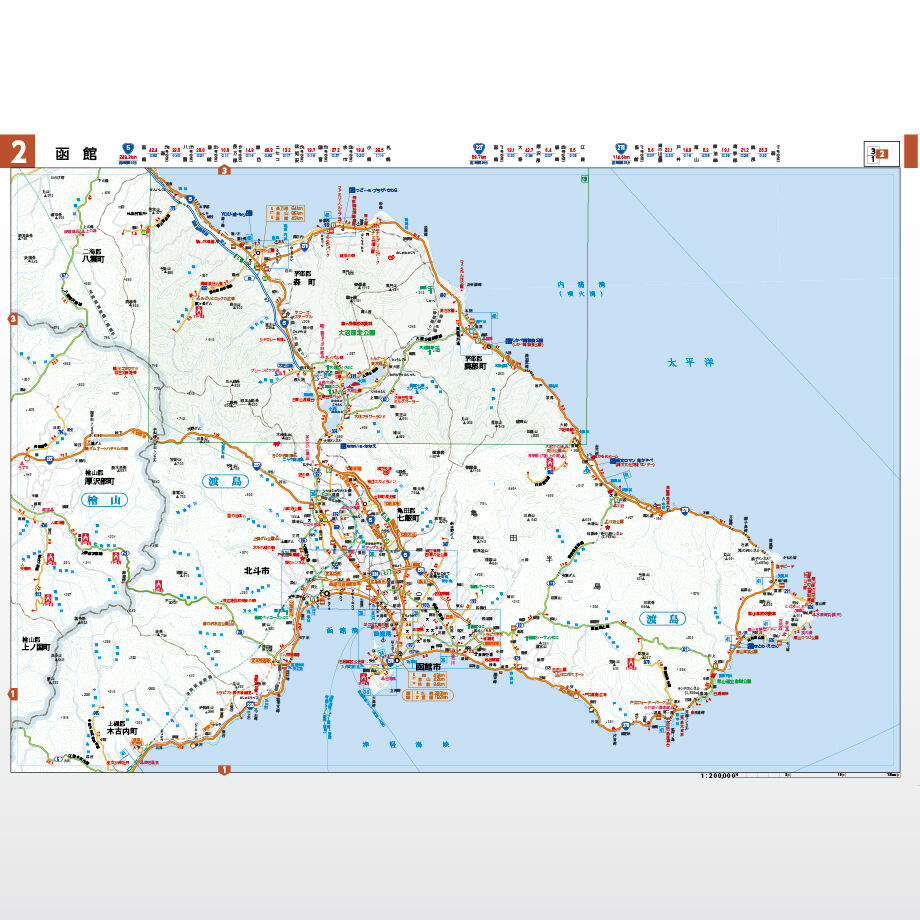920x920 pixels.
Task: Click the 北斗市 city label
Action: tap(257, 570)
